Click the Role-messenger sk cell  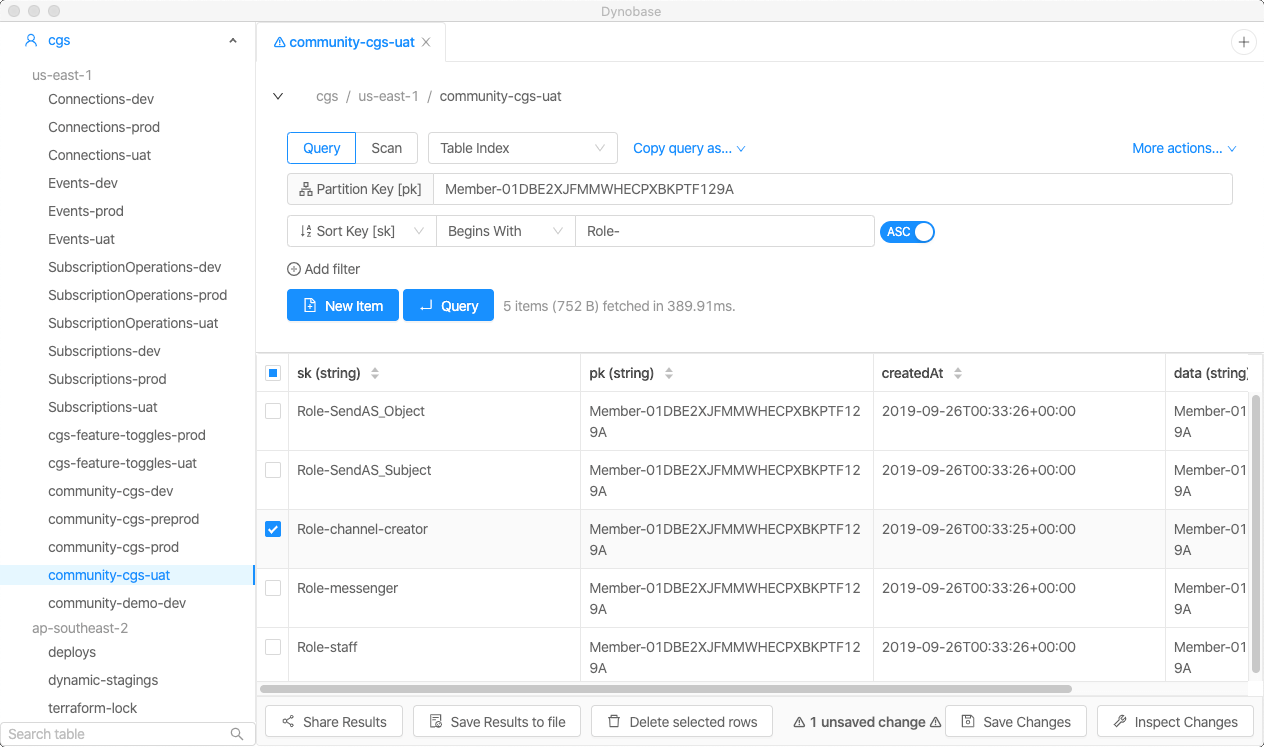pyautogui.click(x=434, y=599)
